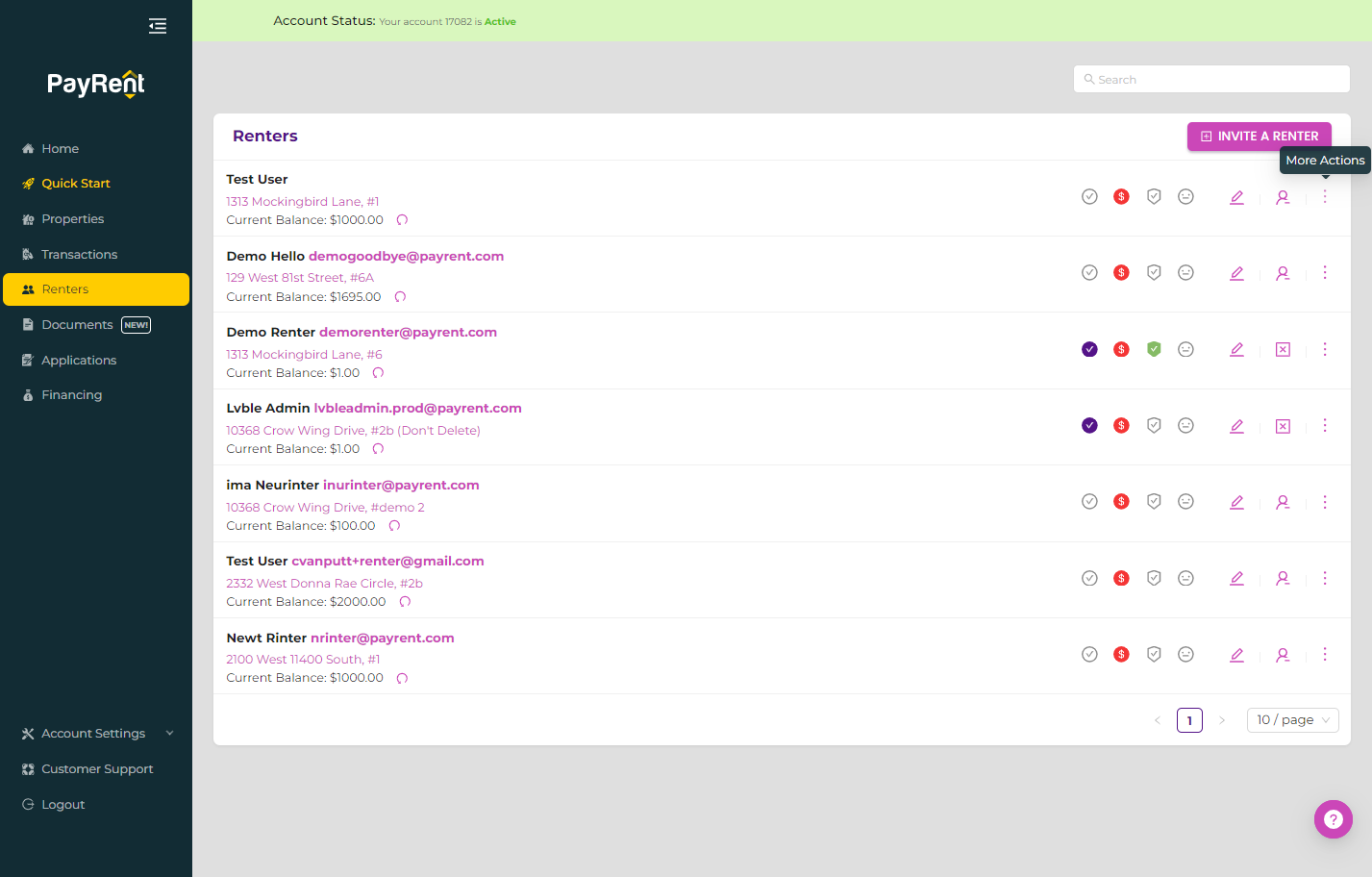The width and height of the screenshot is (1372, 877).
Task: Click the check circle in cvanputt+renter@gmail.com row
Action: (1089, 578)
